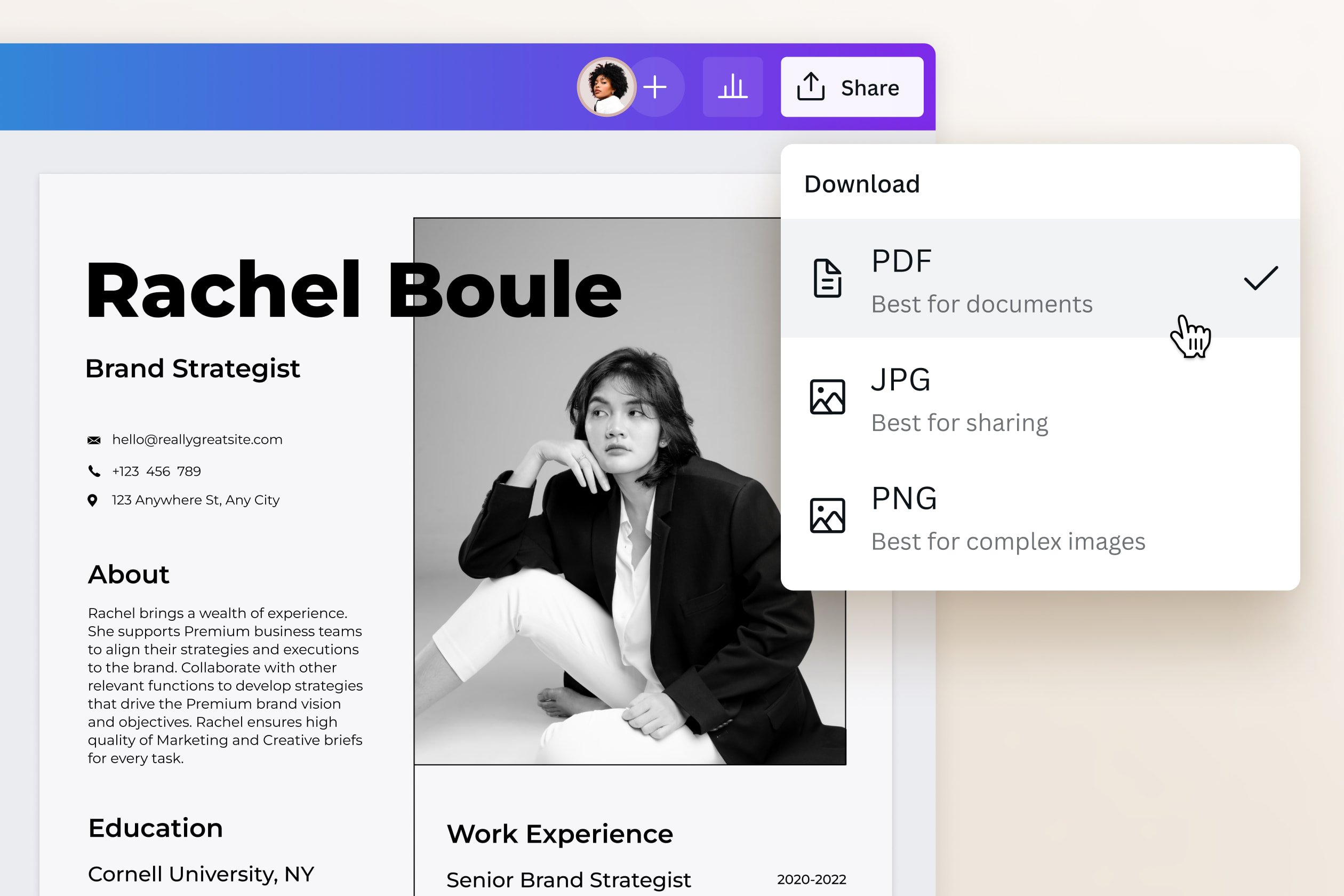Click the location pin icon on the resume
Image resolution: width=1344 pixels, height=896 pixels.
pos(93,499)
